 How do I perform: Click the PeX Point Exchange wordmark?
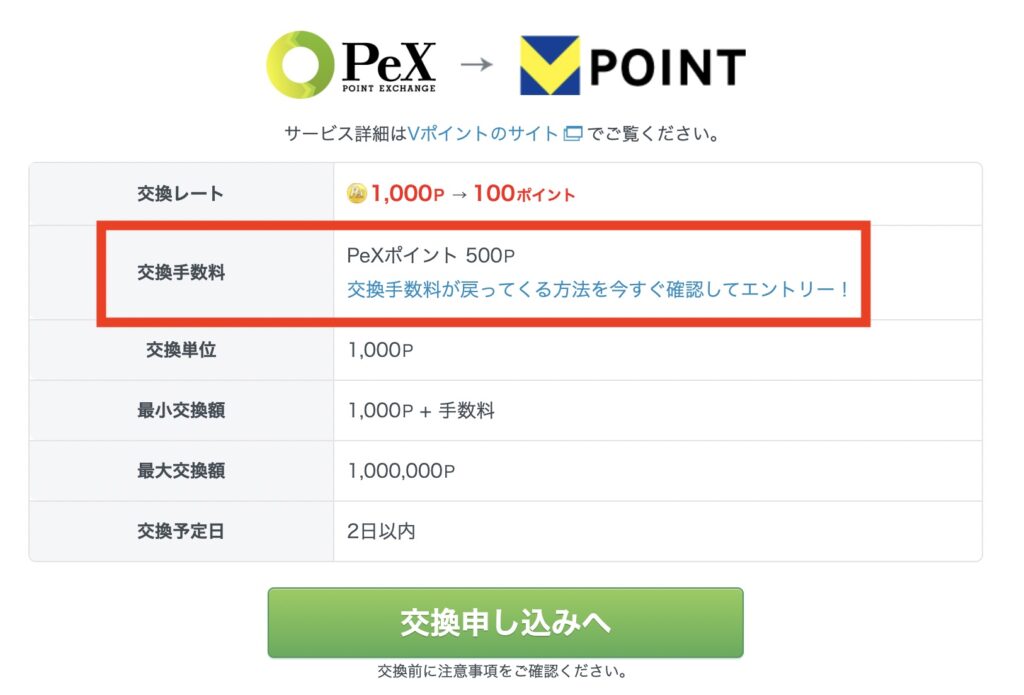389,66
